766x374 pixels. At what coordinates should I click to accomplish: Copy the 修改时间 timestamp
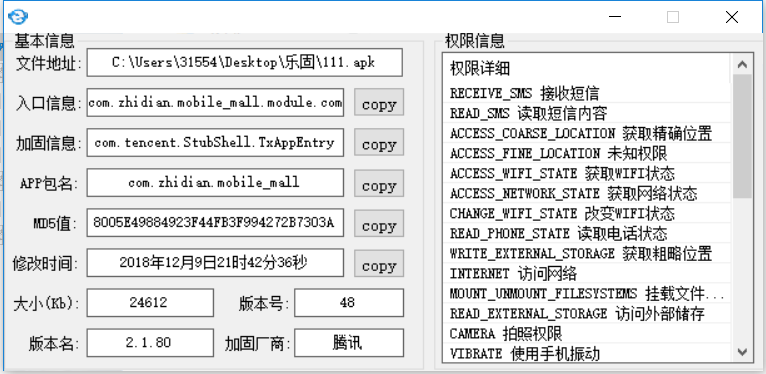(x=379, y=264)
